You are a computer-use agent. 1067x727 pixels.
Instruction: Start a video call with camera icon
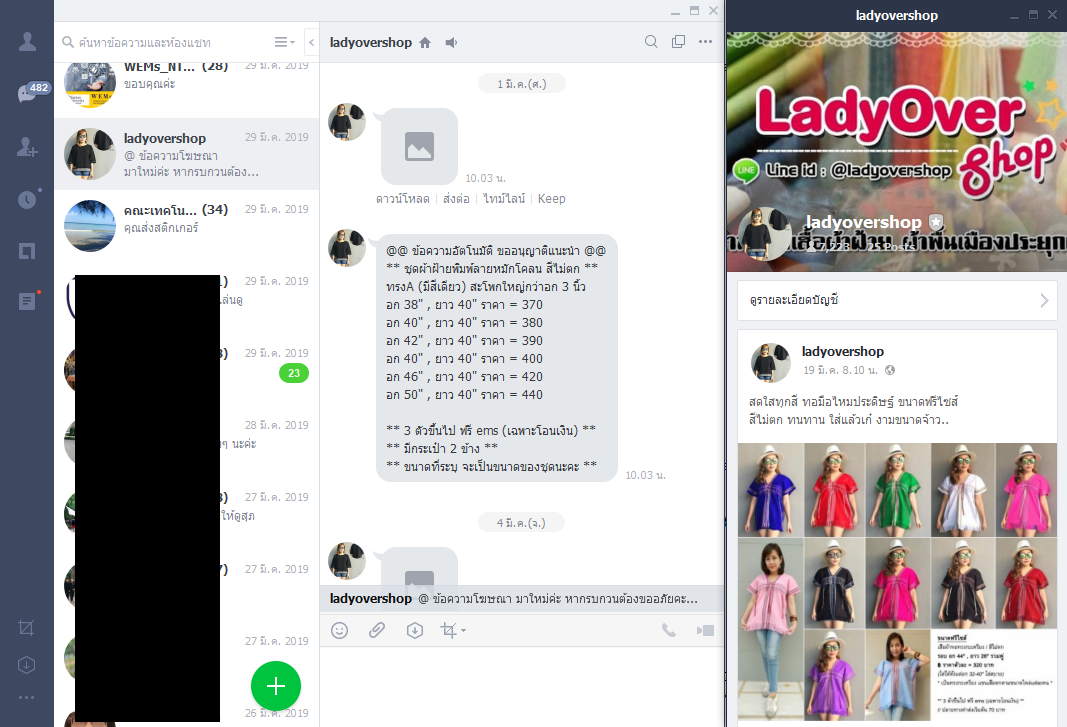[705, 630]
